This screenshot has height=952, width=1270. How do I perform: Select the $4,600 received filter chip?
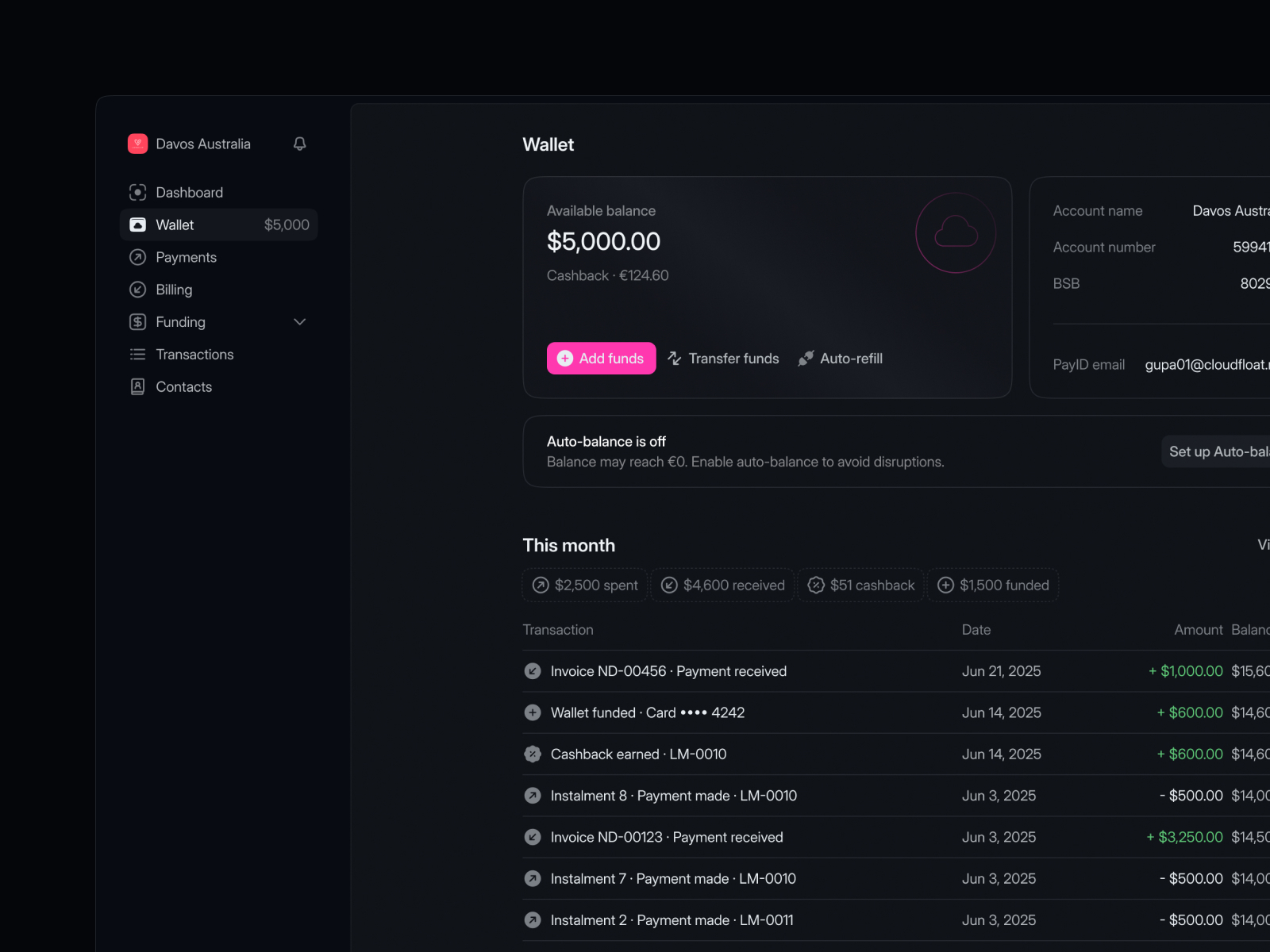pos(722,585)
